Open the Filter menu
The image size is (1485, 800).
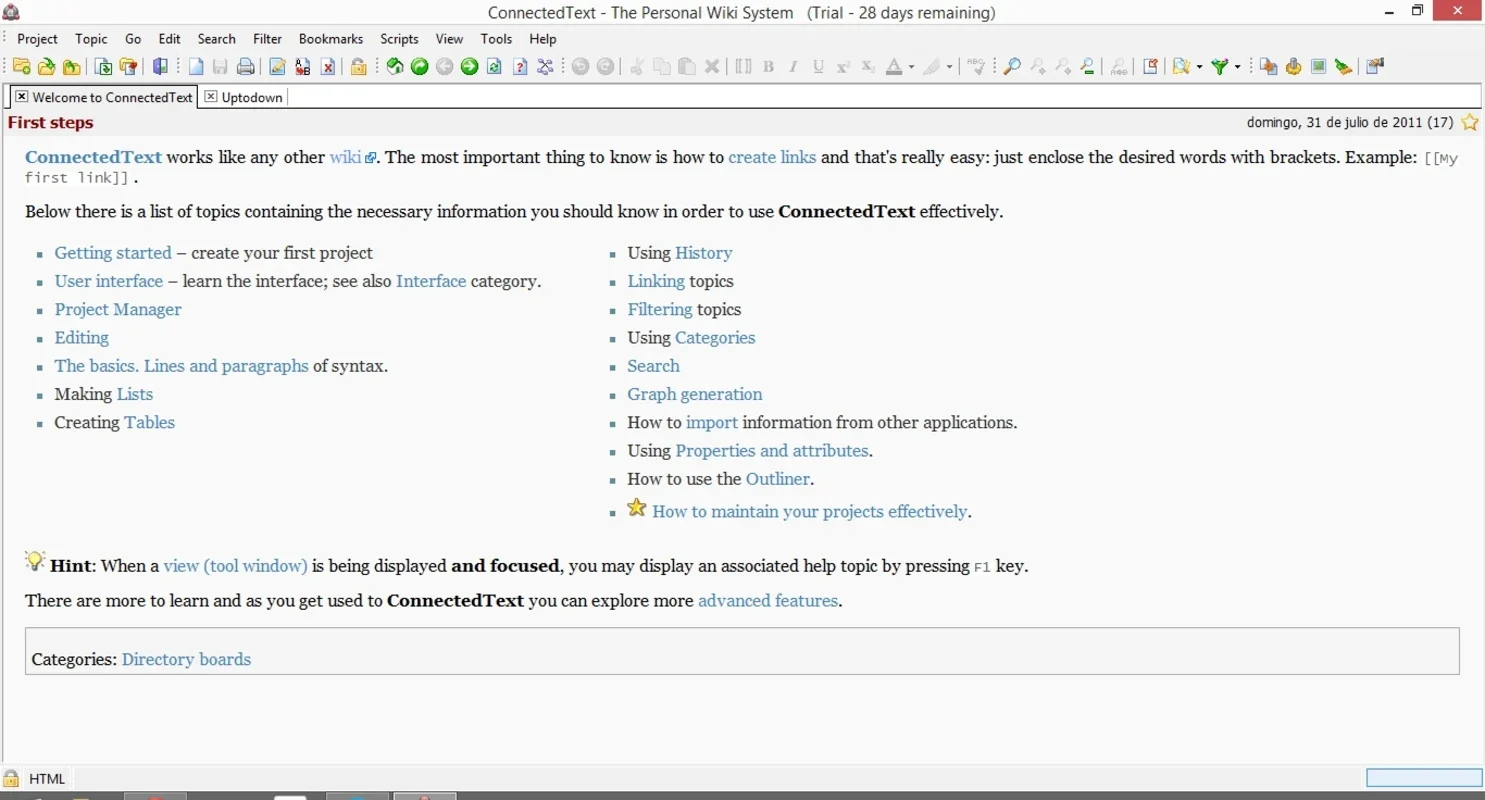(x=267, y=39)
